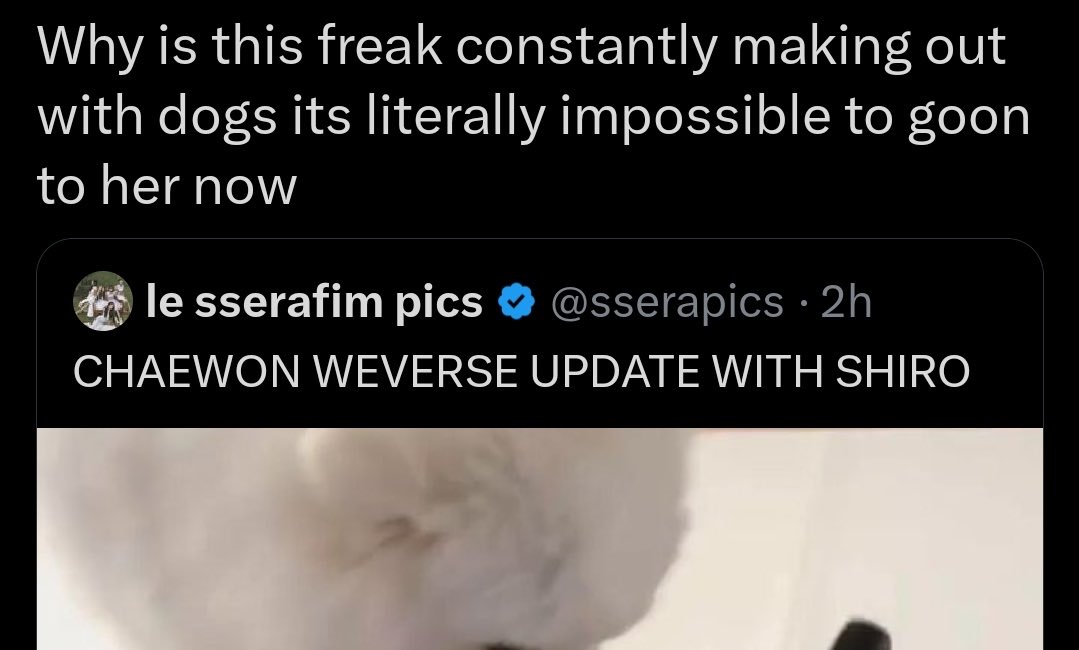Screen dimensions: 1079x650
Task: Click the first line 'Why is this freak'
Action: [240, 47]
